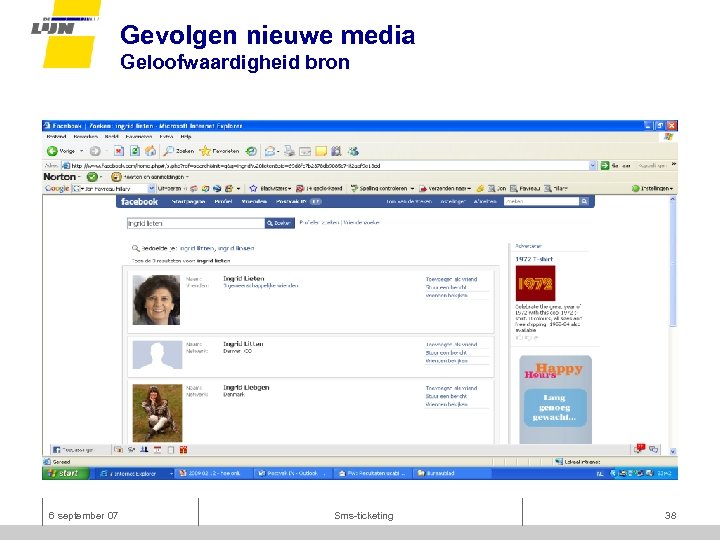This screenshot has height=540, width=720.
Task: Click the friends icon in Facebook bottom bar
Action: point(144,450)
